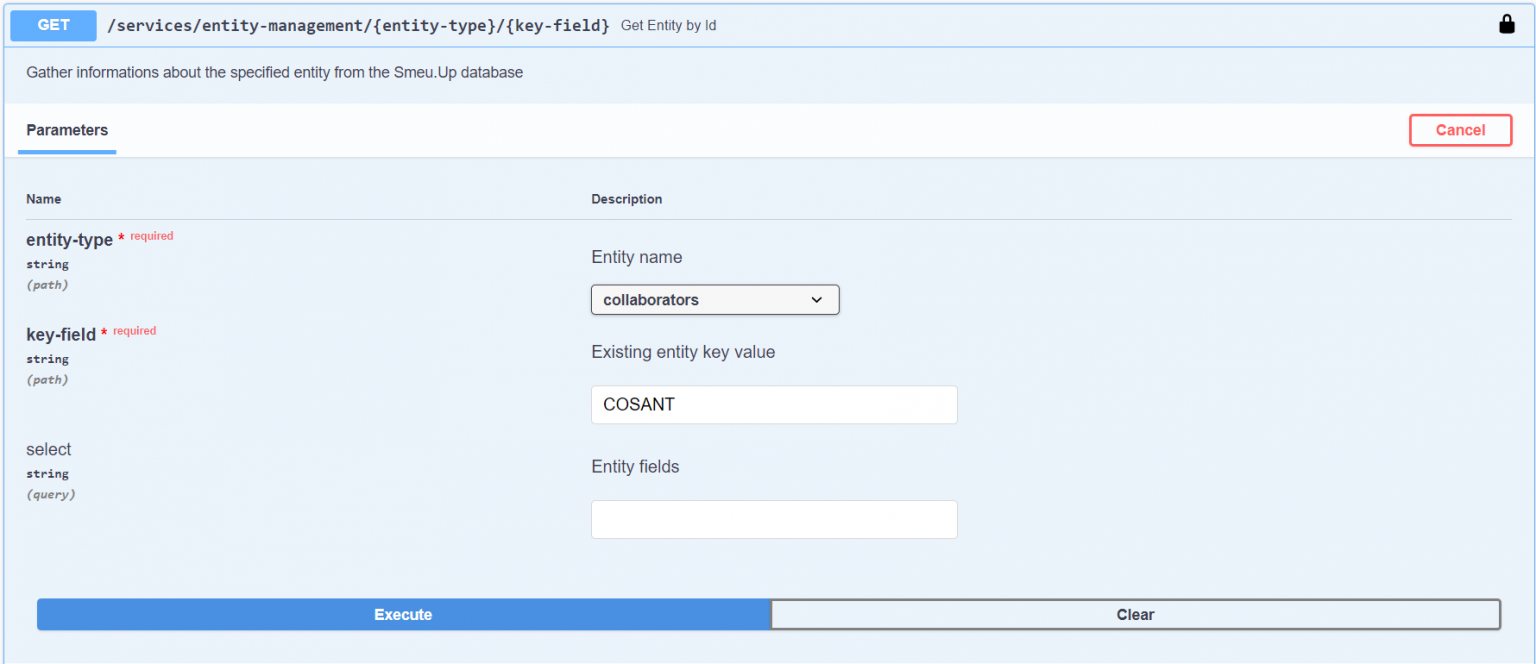Click the 'Existing entity key value' label

pos(683,352)
